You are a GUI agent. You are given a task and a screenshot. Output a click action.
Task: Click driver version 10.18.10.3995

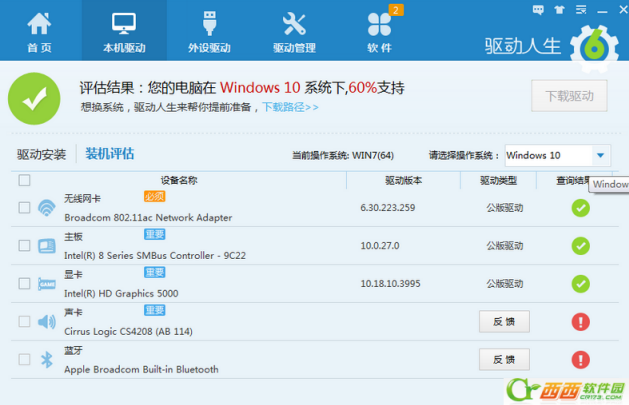click(390, 284)
